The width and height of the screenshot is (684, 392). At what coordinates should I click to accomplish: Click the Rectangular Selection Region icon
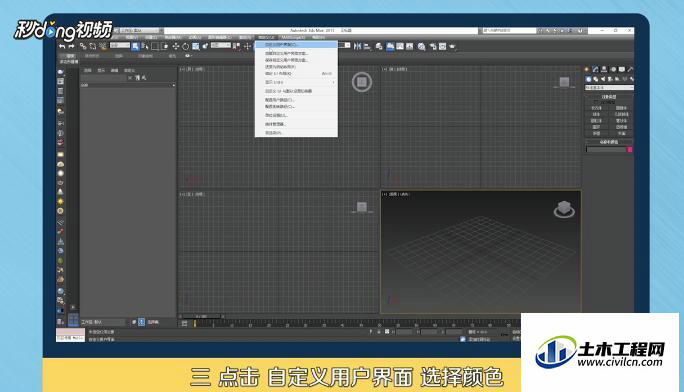pyautogui.click(x=155, y=46)
